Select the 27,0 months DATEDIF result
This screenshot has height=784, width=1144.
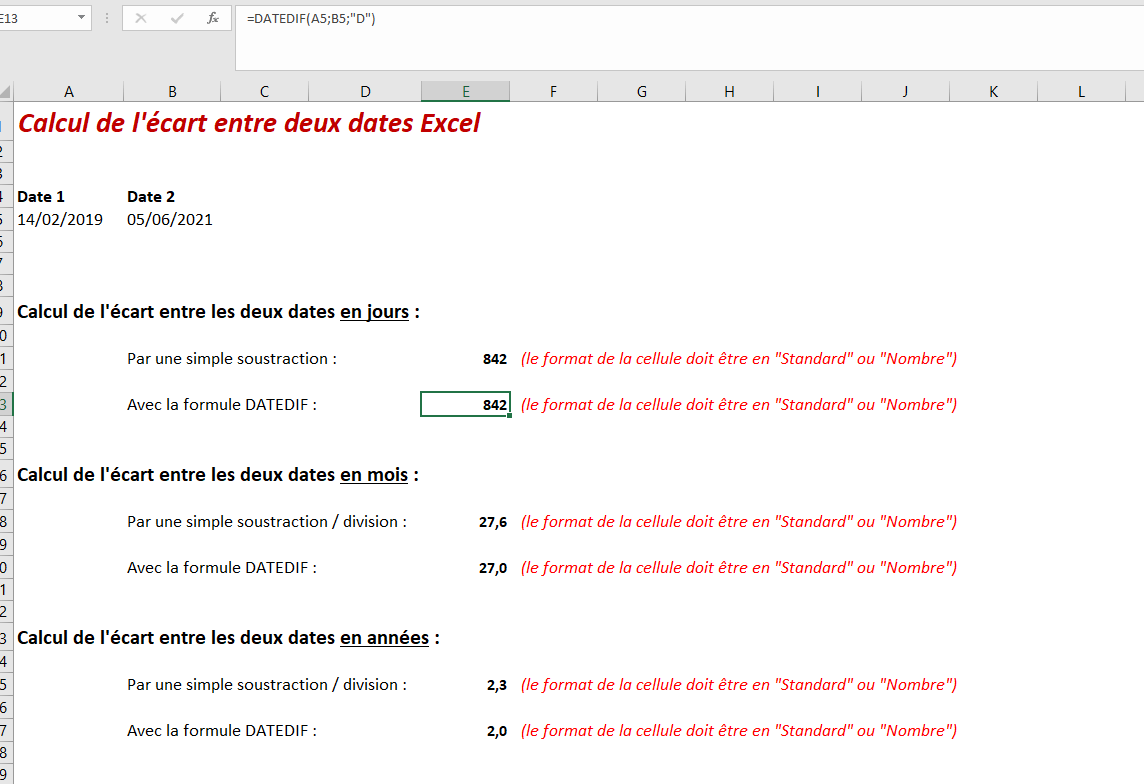[x=493, y=568]
